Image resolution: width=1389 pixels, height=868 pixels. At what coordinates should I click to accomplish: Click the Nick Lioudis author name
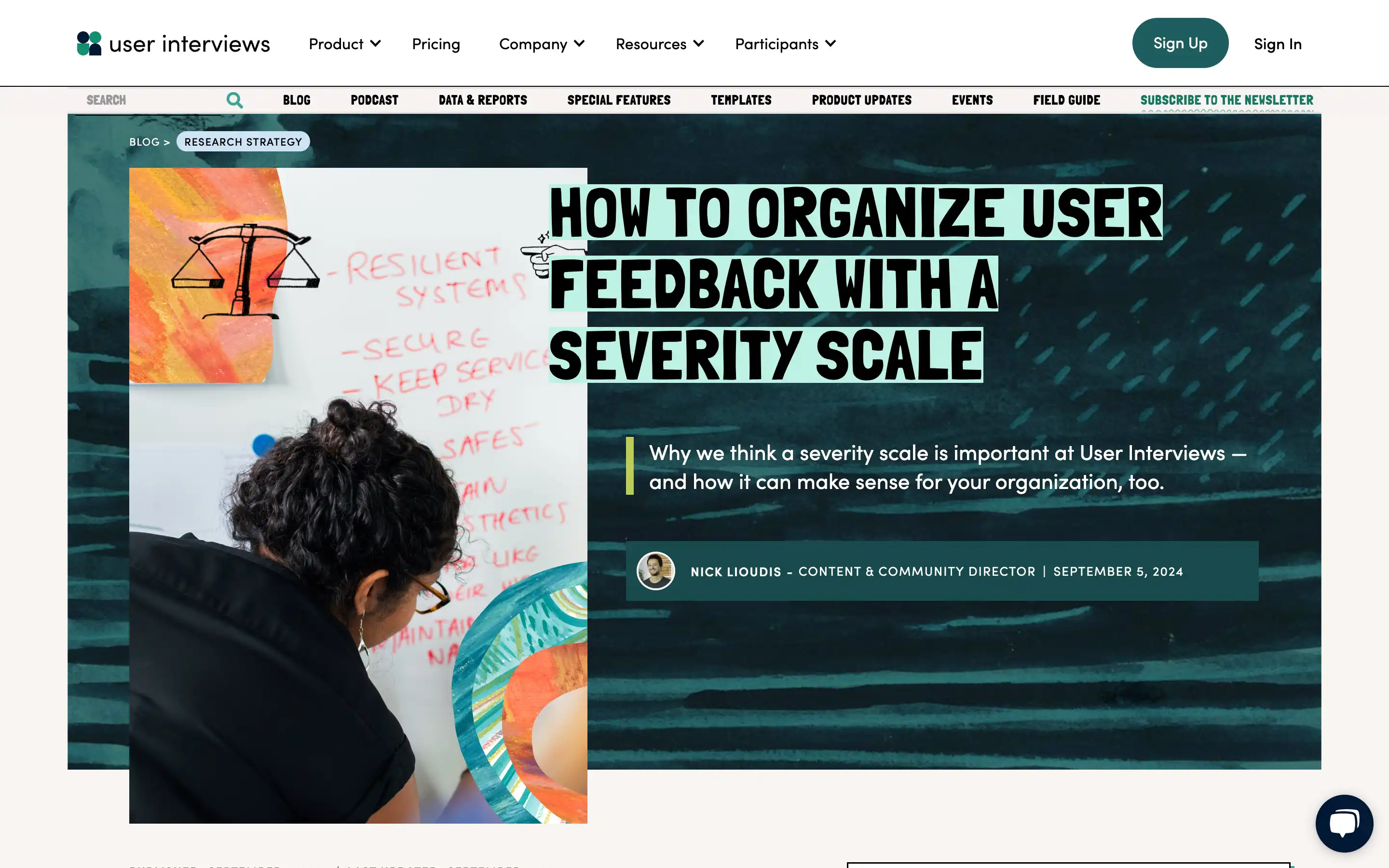(736, 571)
